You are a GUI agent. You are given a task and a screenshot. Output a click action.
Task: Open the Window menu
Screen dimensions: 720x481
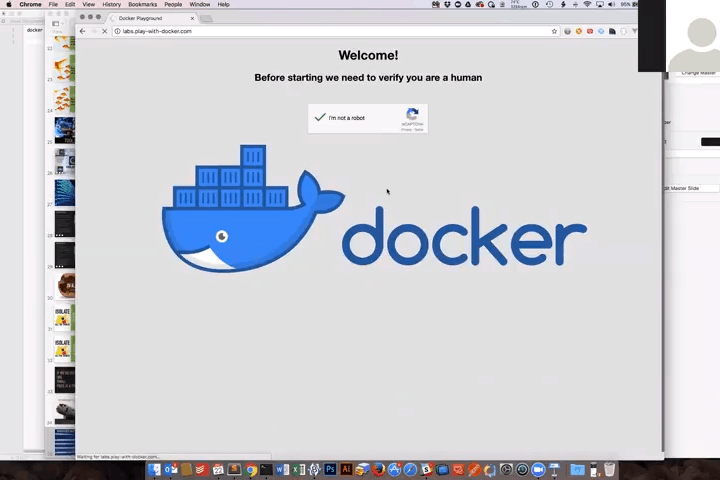(x=200, y=4)
